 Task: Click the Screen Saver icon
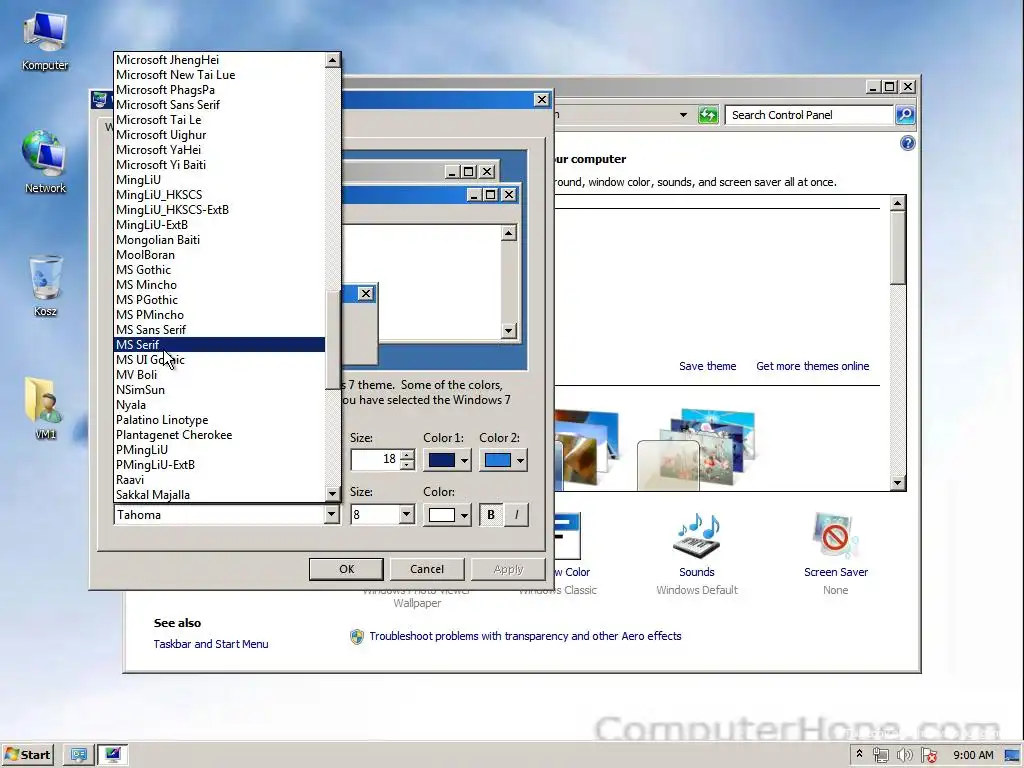(835, 536)
